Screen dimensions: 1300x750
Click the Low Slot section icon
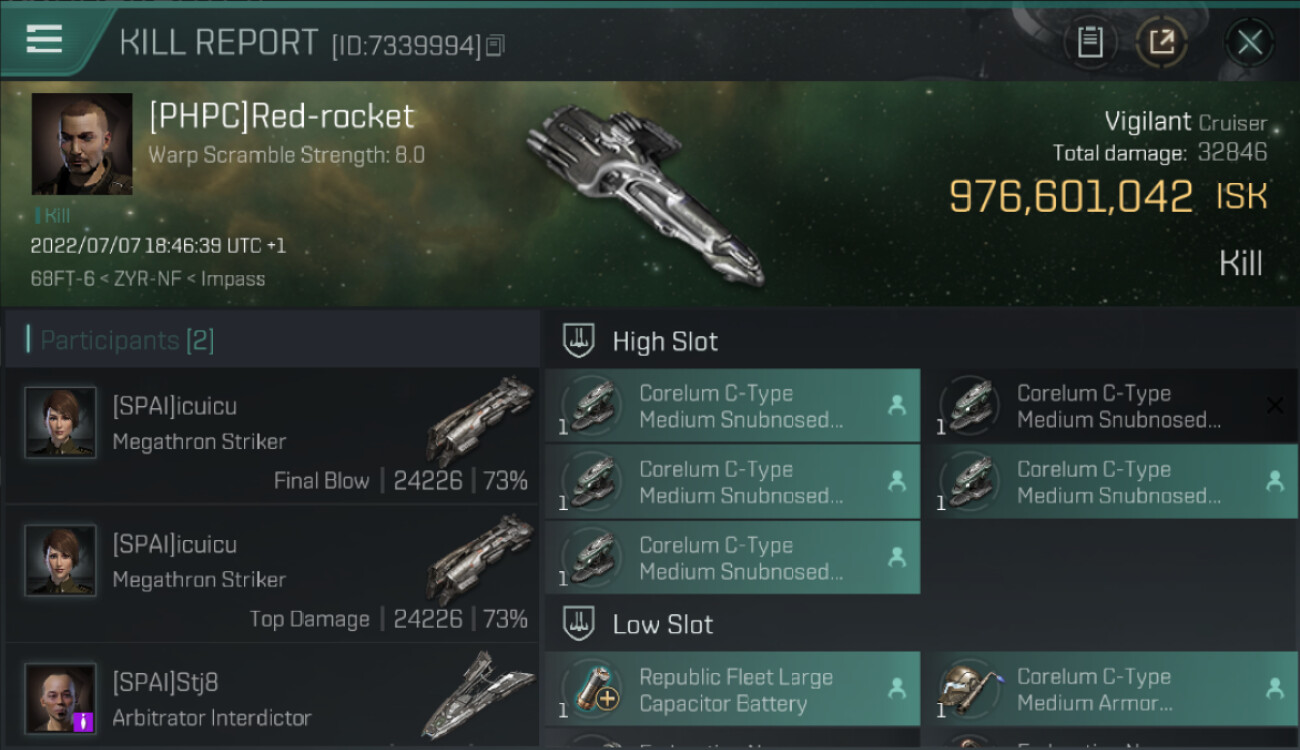tap(579, 624)
